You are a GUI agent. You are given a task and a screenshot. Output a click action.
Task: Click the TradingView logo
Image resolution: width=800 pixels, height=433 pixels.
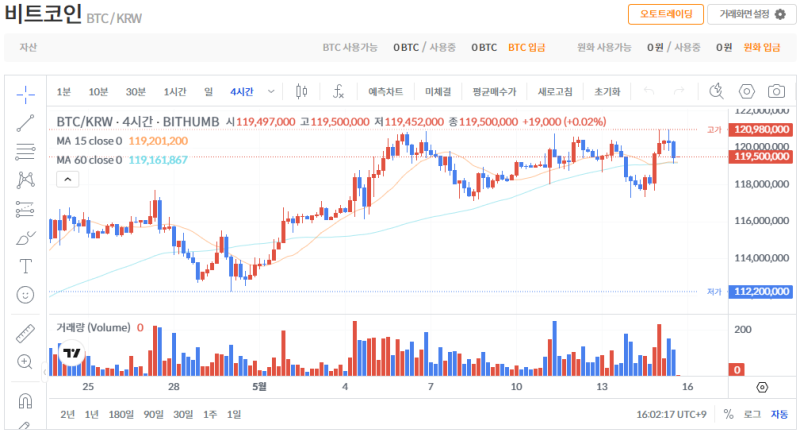tap(71, 353)
